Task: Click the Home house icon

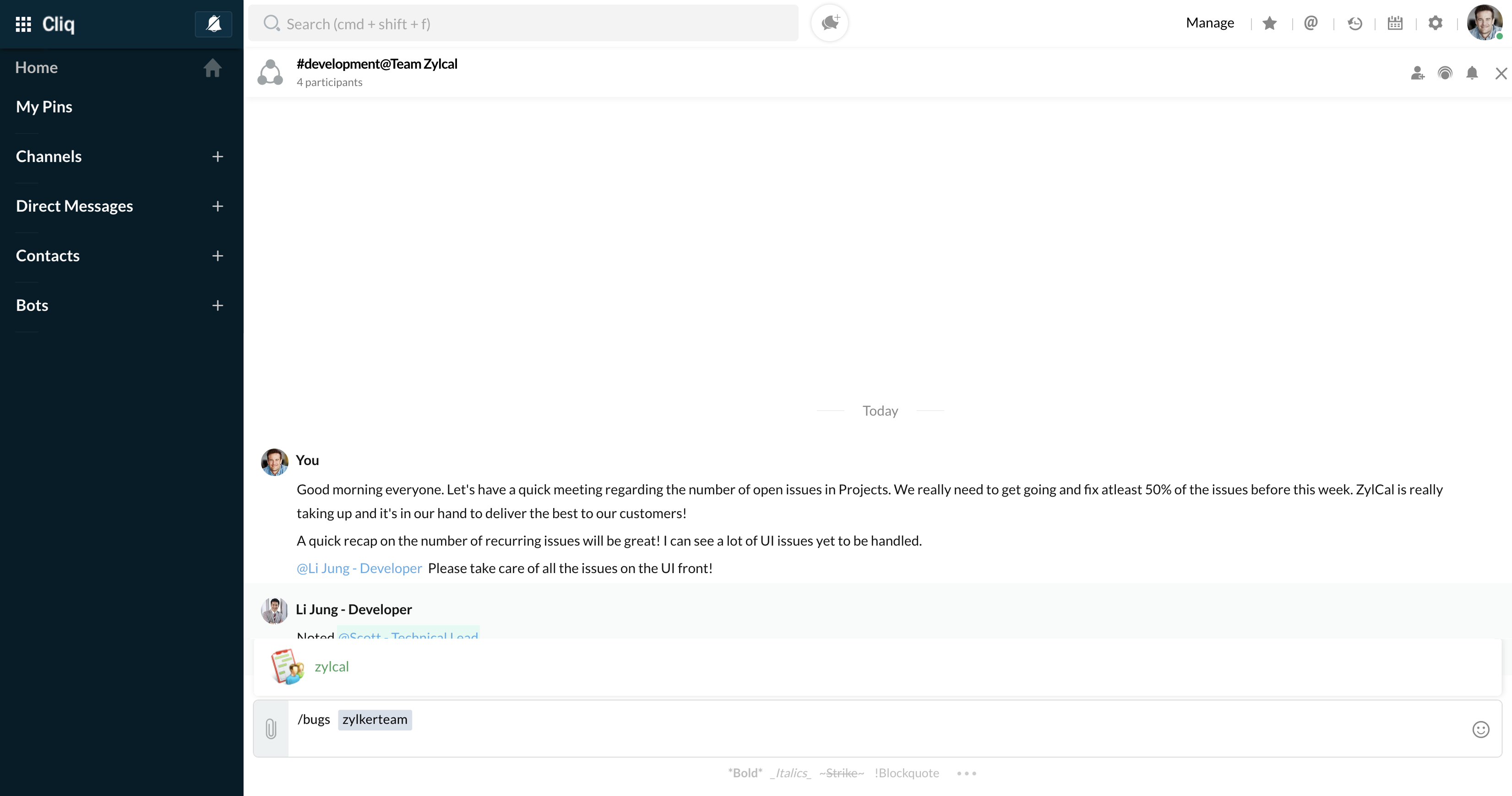Action: 212,68
